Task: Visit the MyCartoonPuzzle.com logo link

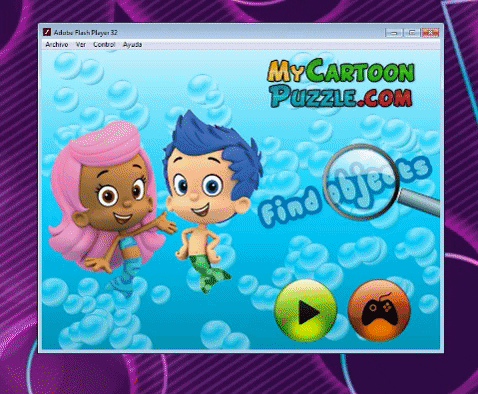Action: 341,83
